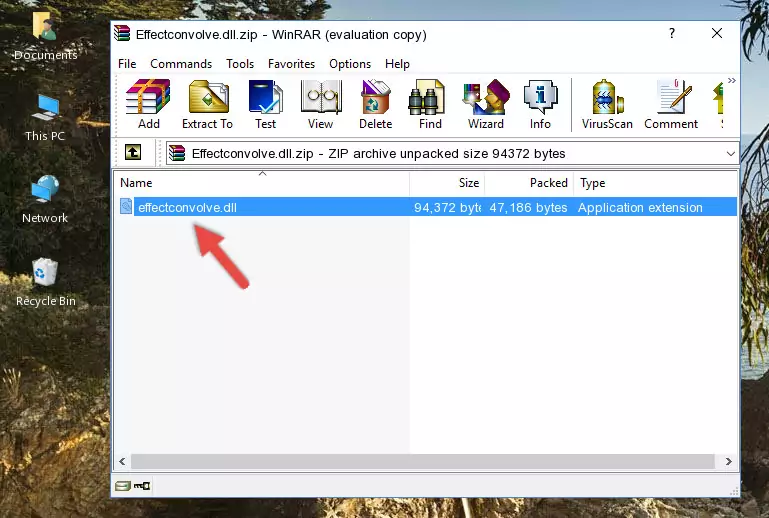Click the effectconvolve.dll file icon

(x=126, y=207)
